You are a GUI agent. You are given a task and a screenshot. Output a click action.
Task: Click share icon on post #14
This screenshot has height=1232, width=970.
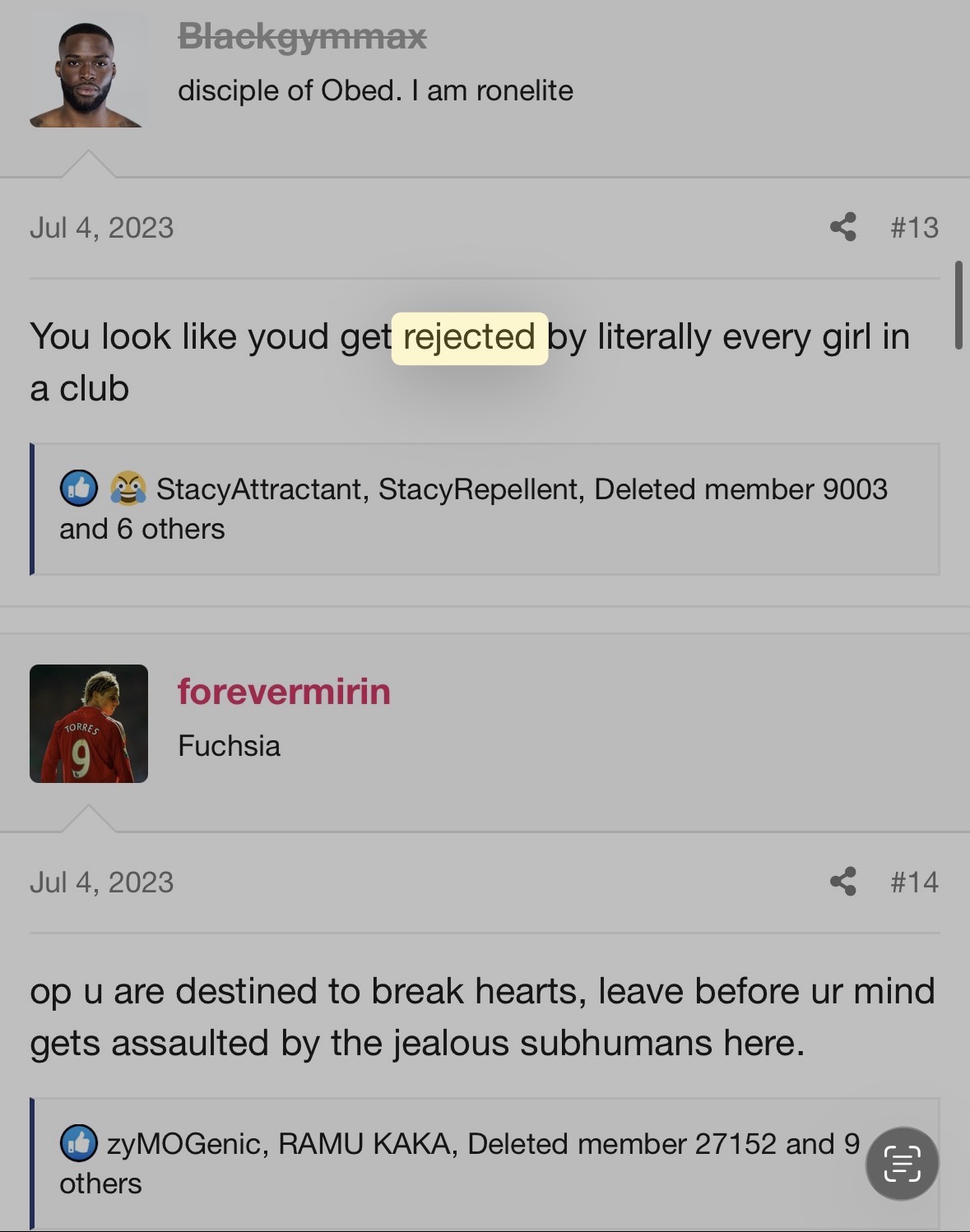842,882
